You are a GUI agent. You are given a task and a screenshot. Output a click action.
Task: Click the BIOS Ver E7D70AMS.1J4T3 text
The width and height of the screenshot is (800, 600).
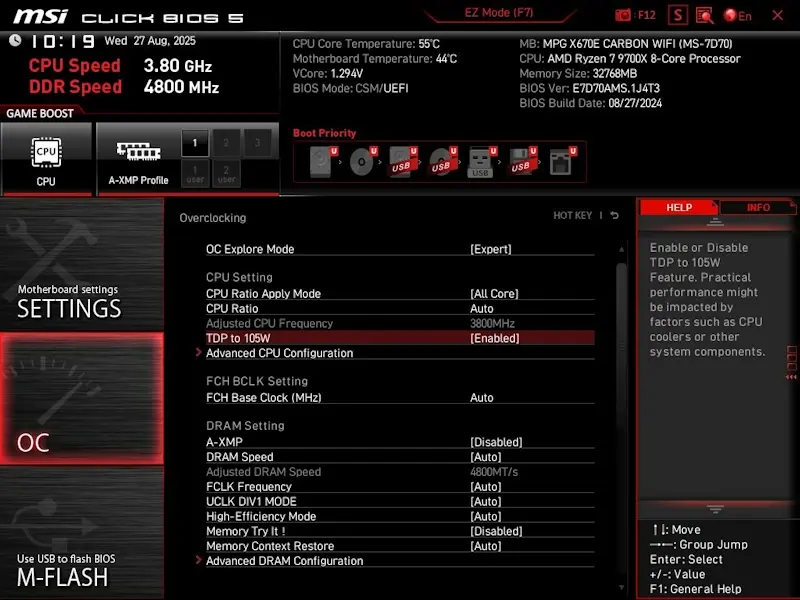pyautogui.click(x=589, y=88)
